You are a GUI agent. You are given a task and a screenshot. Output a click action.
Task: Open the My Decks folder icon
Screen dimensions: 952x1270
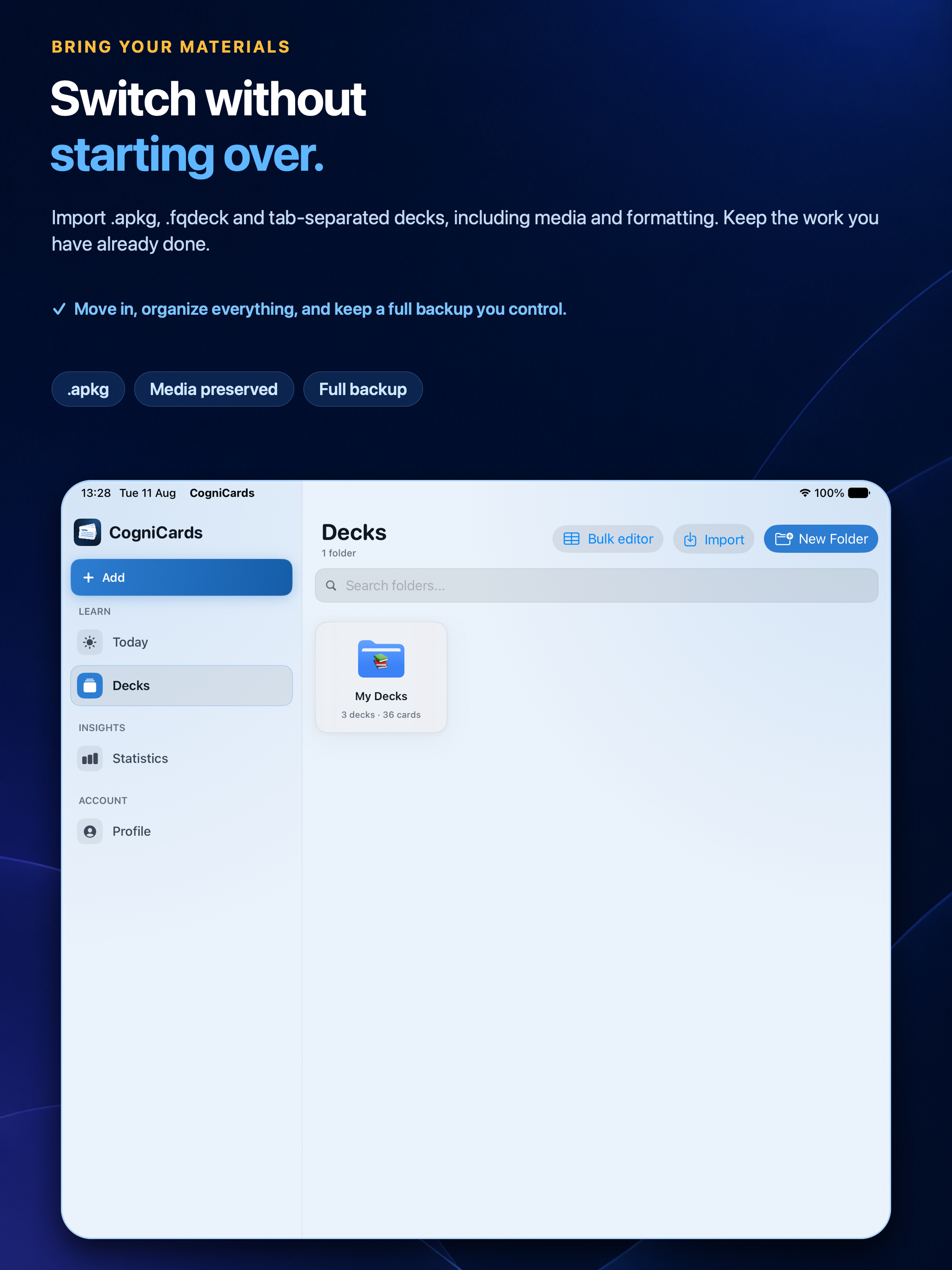click(381, 659)
